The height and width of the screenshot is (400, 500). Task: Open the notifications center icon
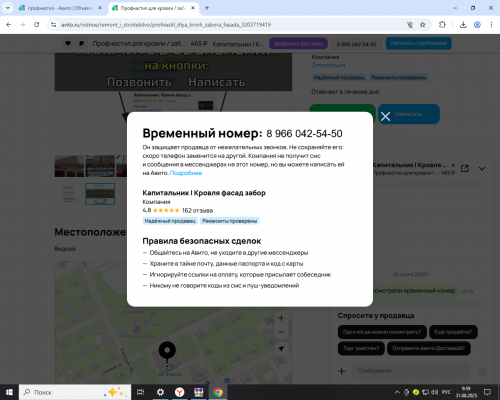487,392
